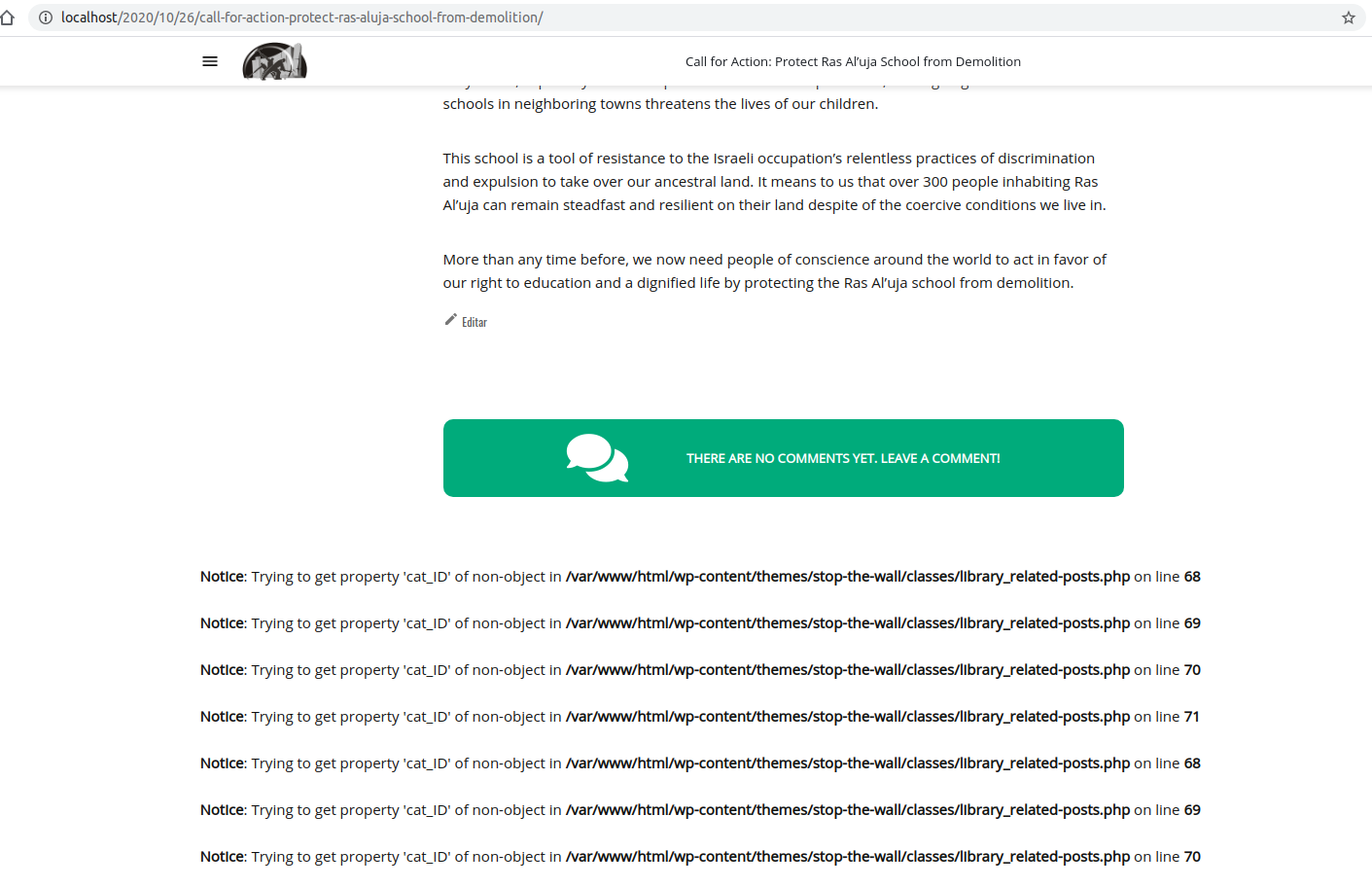Click first notice ending on line 69
Screen dimensions: 1372x887
[x=700, y=623]
